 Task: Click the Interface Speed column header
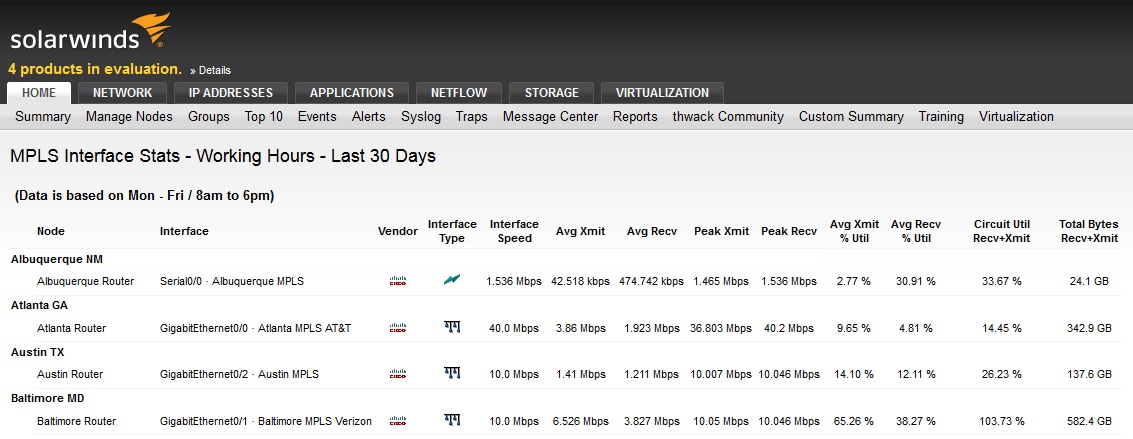click(x=515, y=231)
